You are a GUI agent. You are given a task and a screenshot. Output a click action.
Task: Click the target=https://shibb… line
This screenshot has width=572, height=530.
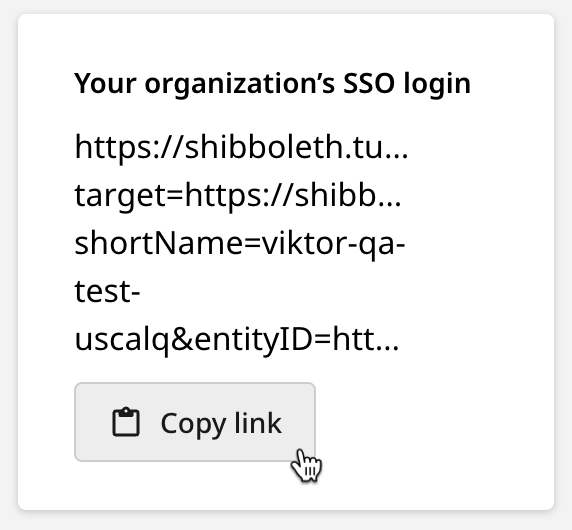pos(238,196)
